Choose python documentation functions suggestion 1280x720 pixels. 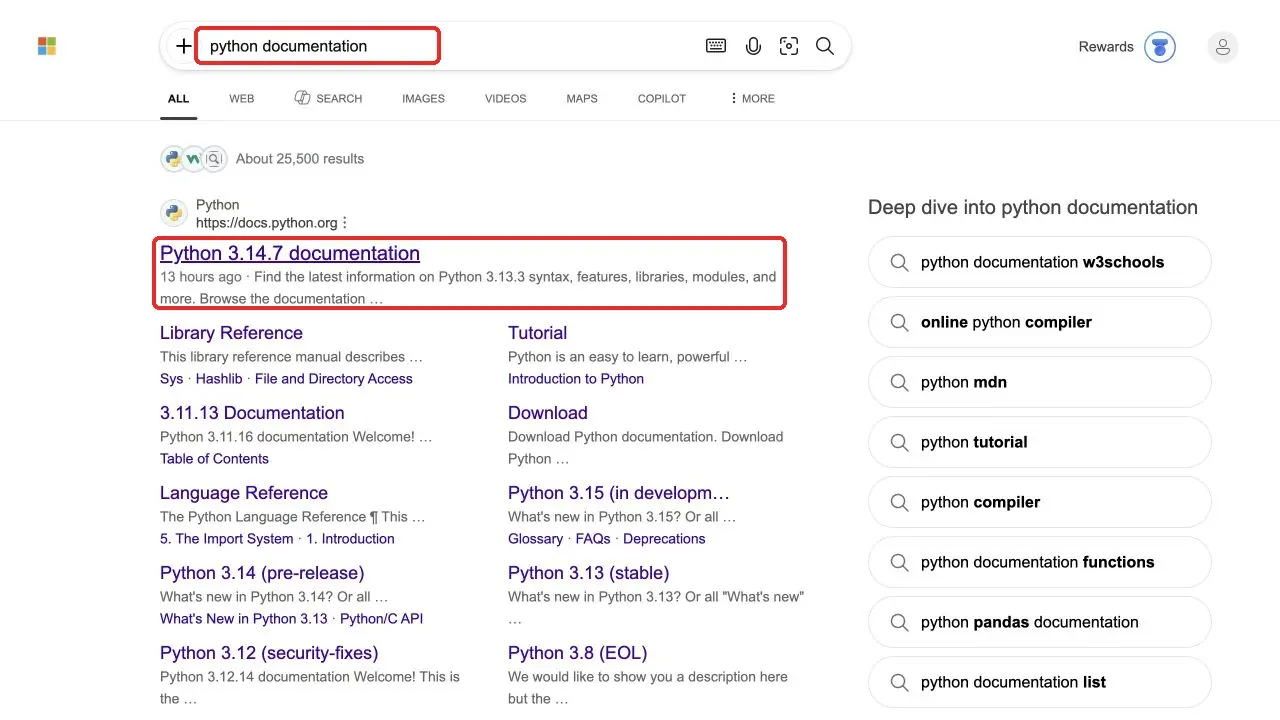pyautogui.click(x=1040, y=562)
